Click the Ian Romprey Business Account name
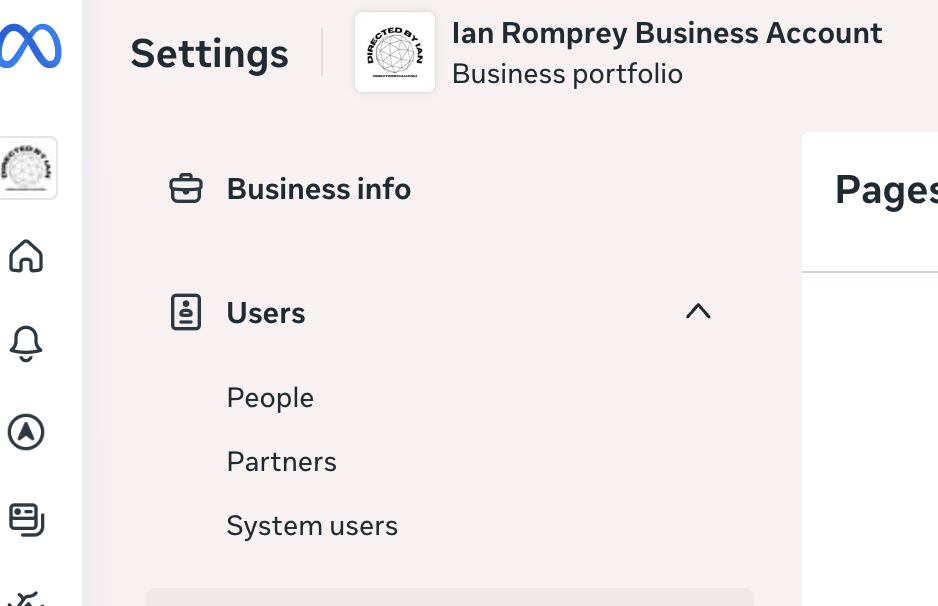938x606 pixels. 667,33
